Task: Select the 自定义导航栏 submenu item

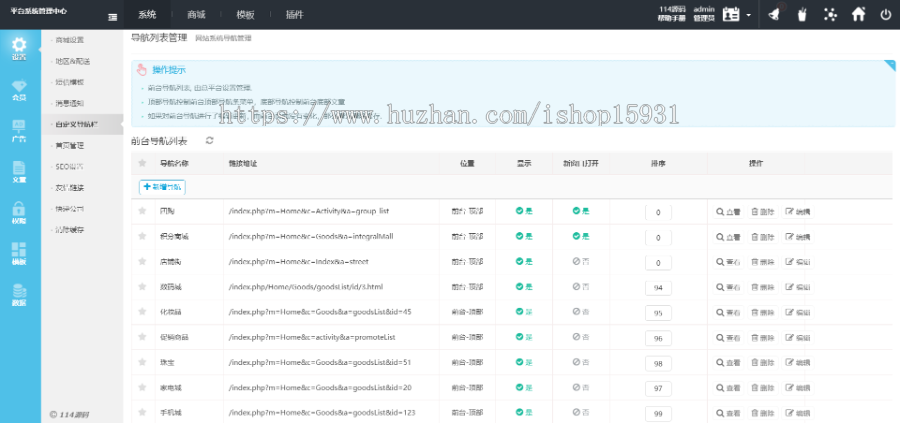Action: pos(82,124)
